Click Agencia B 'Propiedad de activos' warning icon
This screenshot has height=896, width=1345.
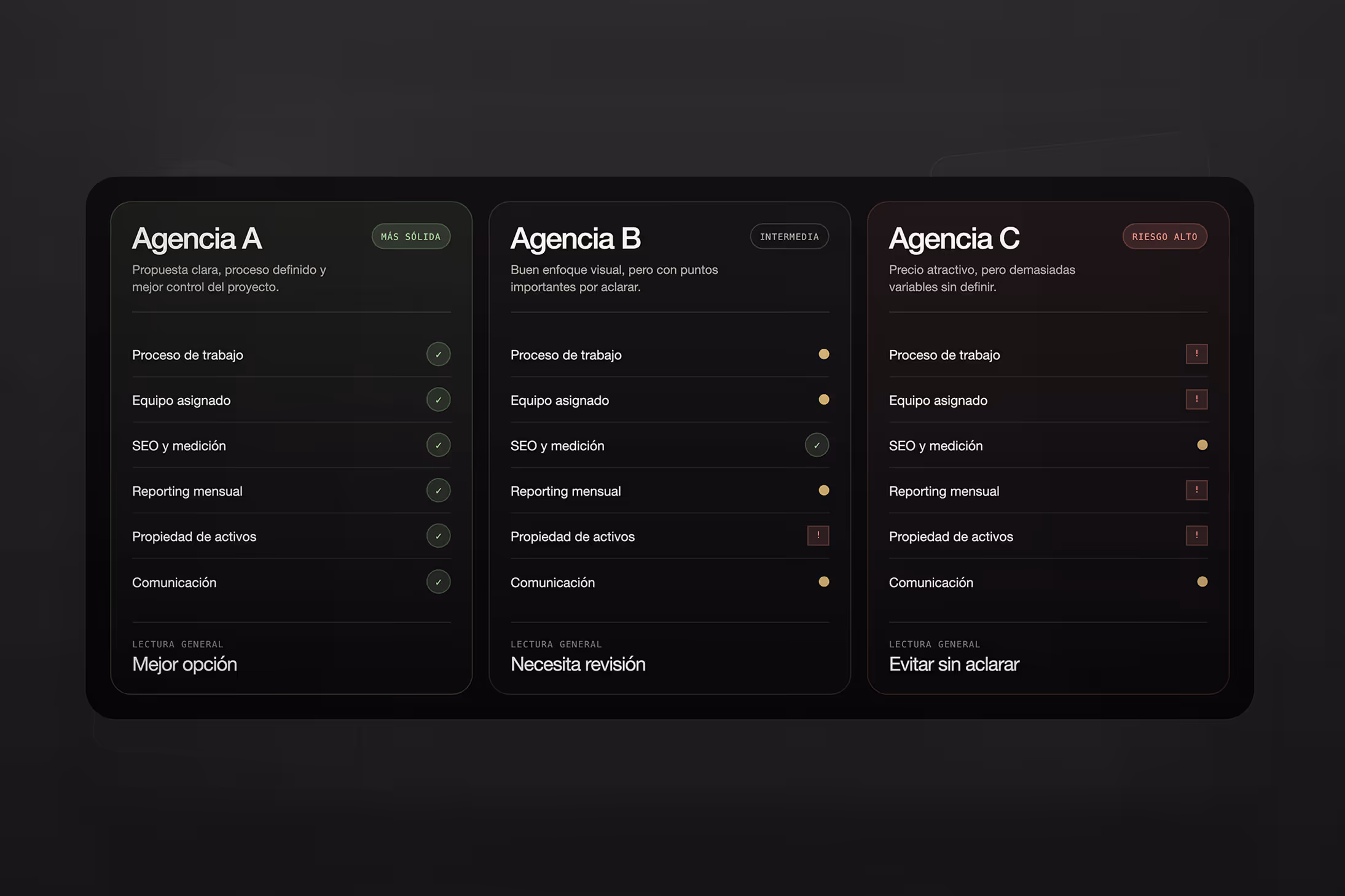(818, 536)
